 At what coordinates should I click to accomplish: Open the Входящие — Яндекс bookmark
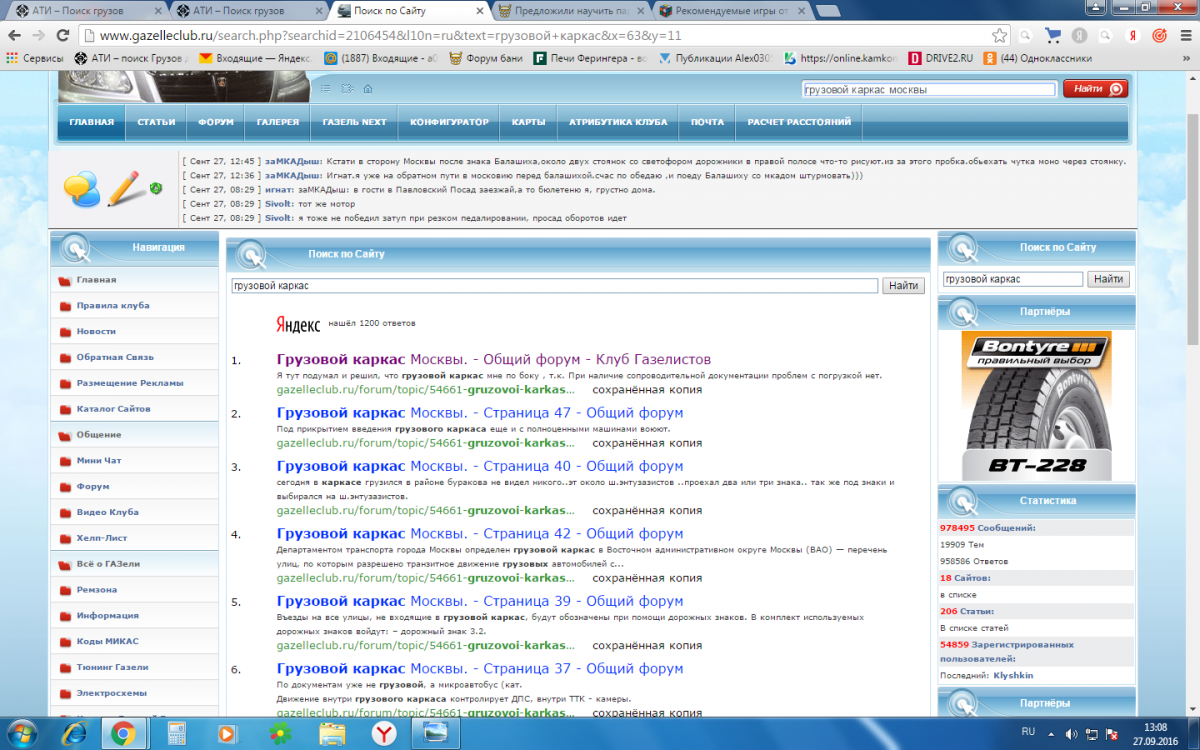click(x=255, y=58)
